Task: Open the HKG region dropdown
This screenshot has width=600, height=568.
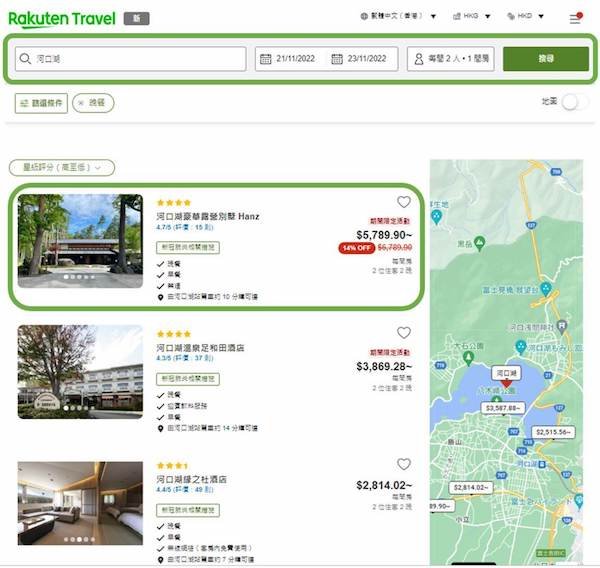Action: [x=473, y=17]
